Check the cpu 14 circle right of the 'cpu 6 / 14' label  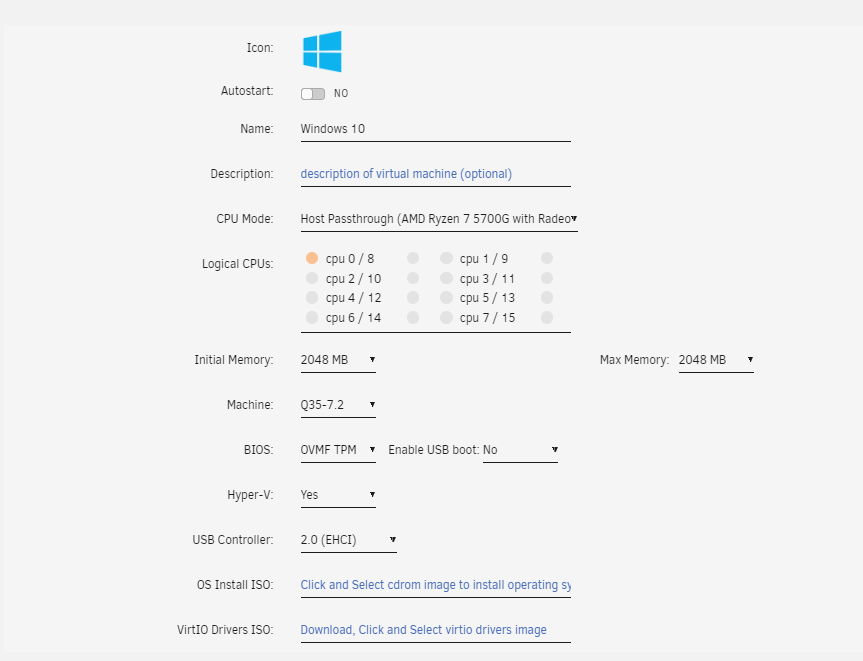pyautogui.click(x=413, y=318)
